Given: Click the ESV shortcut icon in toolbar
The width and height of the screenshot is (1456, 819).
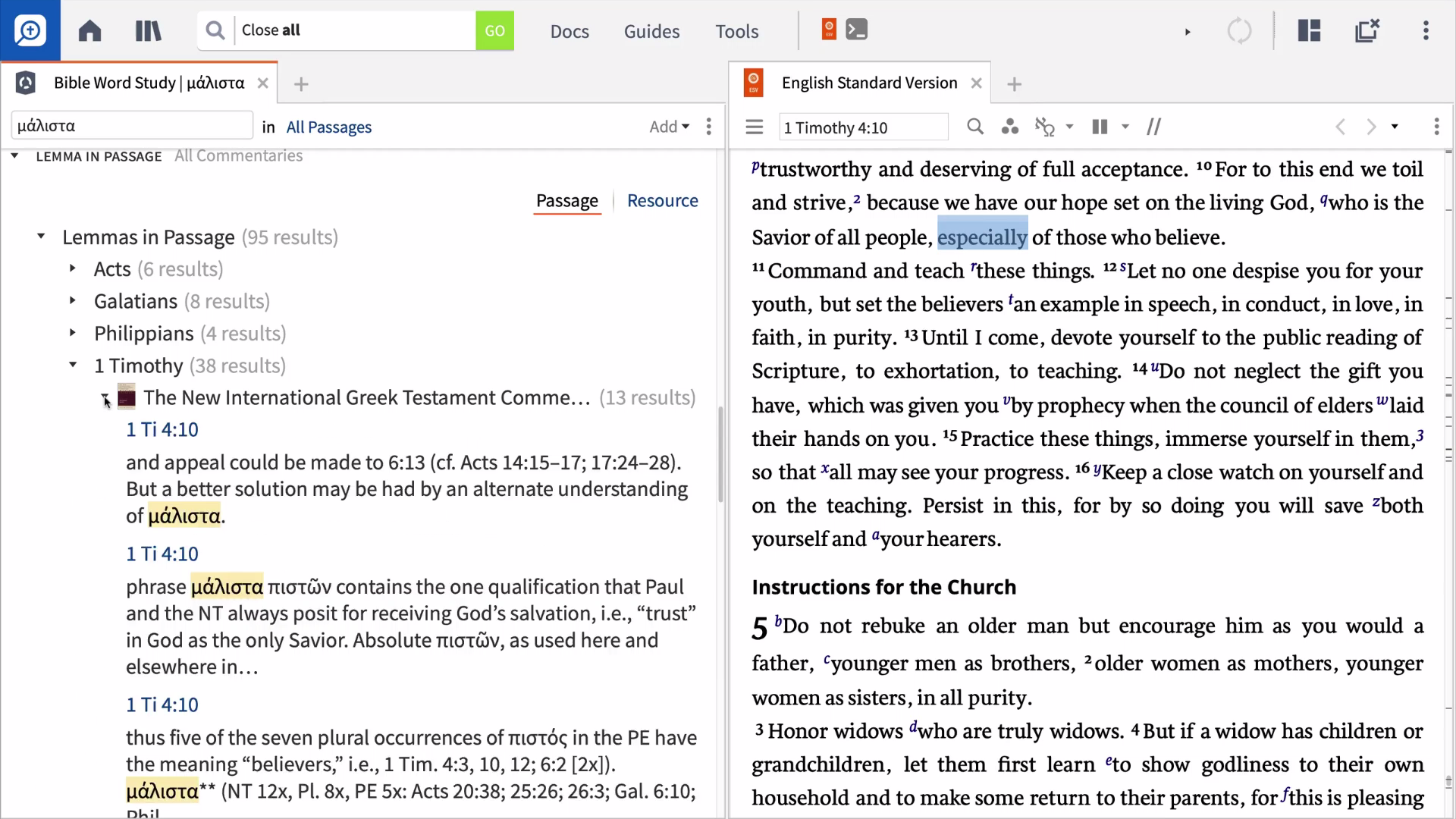Looking at the screenshot, I should pos(829,30).
